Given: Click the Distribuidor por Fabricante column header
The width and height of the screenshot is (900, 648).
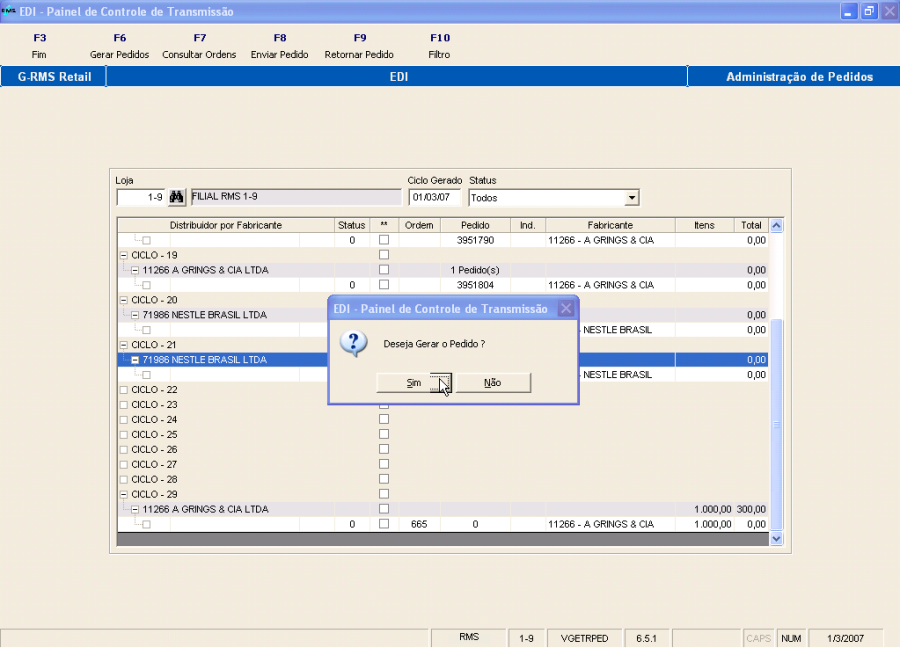Looking at the screenshot, I should (x=226, y=225).
